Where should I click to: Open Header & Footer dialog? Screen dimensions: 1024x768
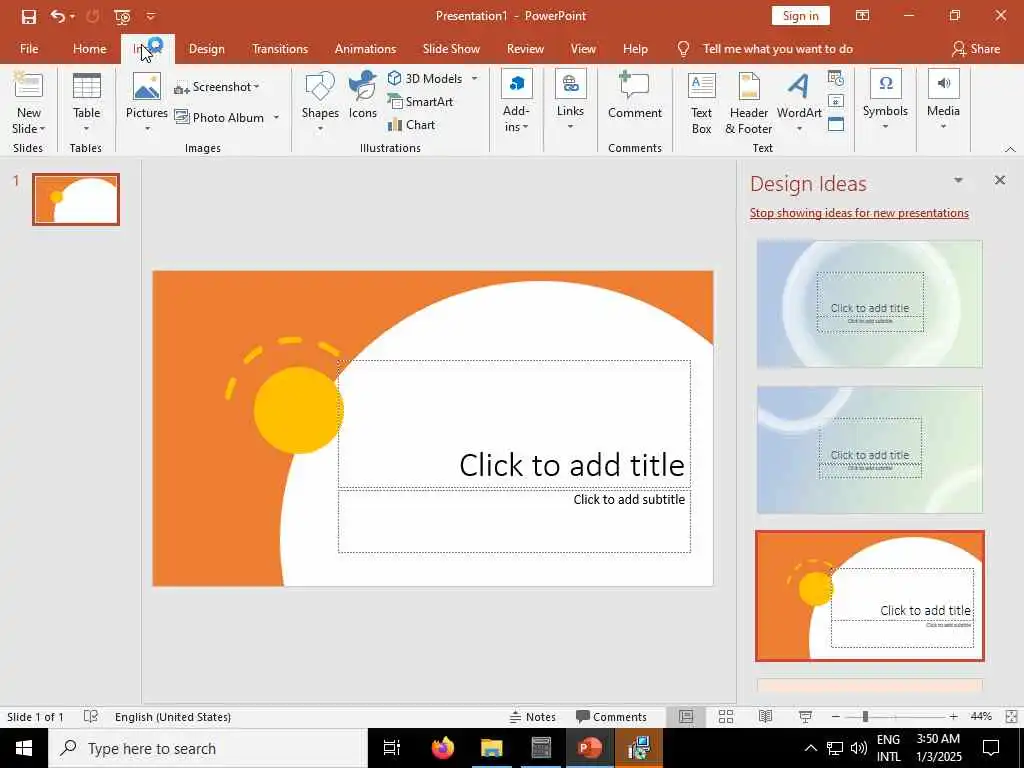click(749, 103)
